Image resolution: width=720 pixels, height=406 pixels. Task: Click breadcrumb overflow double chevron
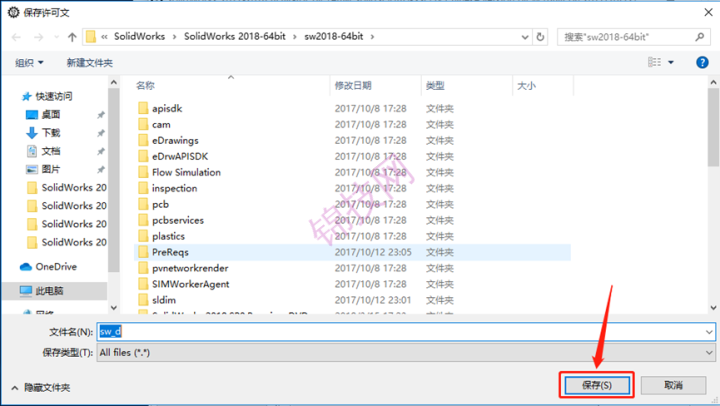coord(105,37)
